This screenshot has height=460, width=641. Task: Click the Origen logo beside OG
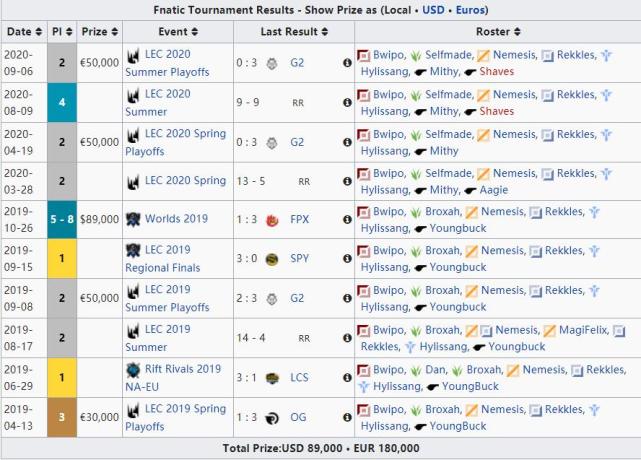tap(272, 418)
